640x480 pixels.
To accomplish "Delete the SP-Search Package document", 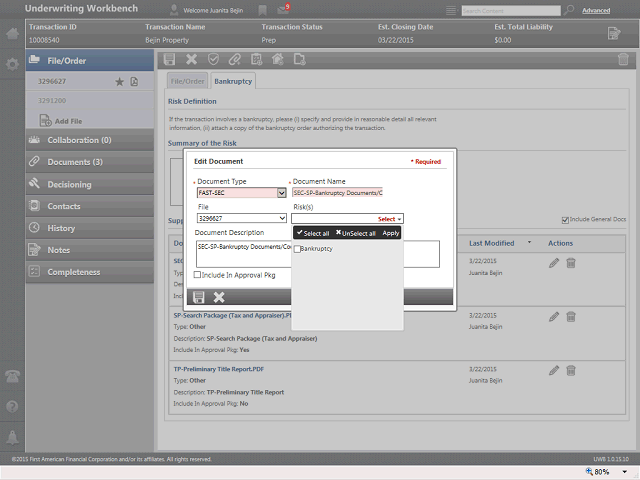I will tap(571, 317).
